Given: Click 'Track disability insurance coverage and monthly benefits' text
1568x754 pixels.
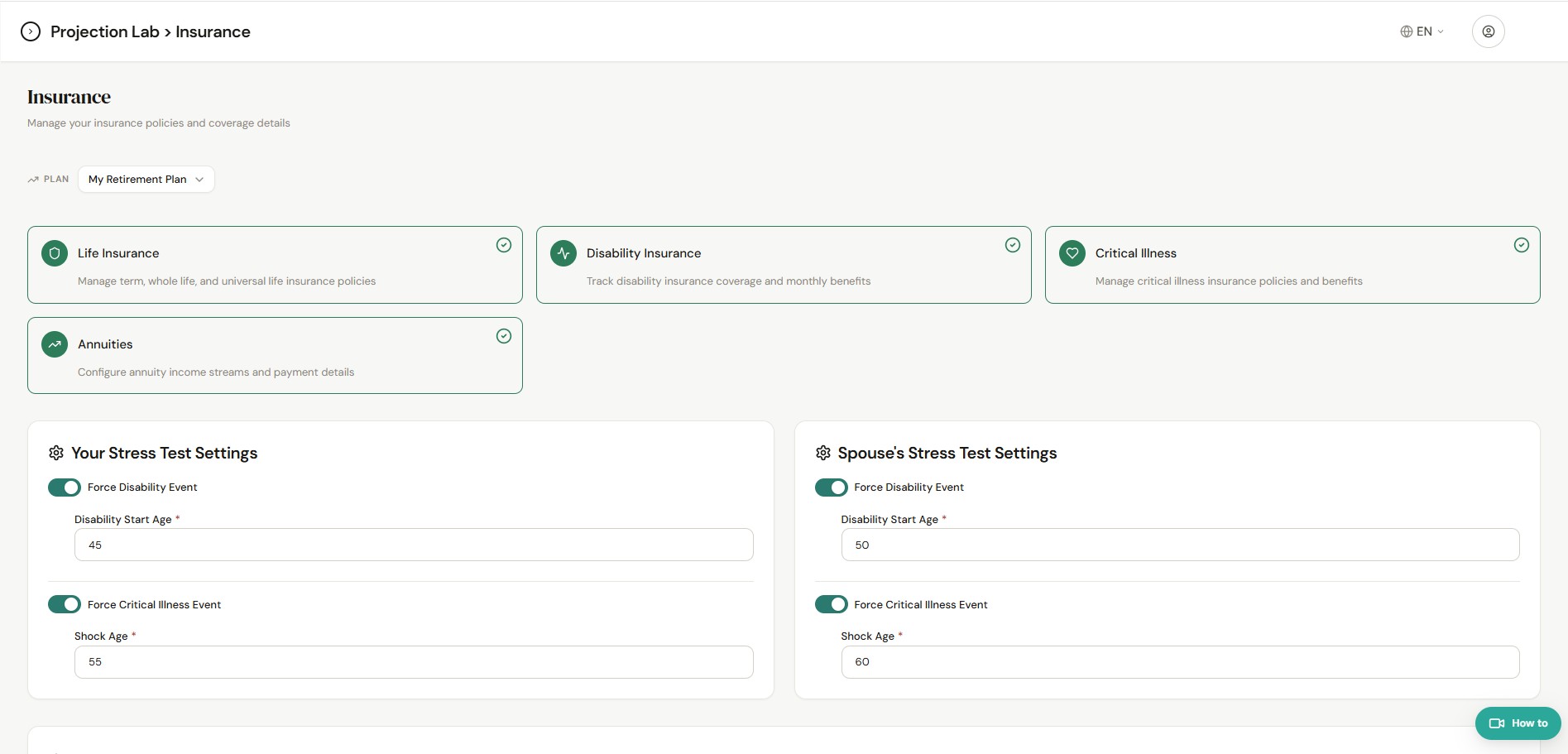Looking at the screenshot, I should [x=729, y=281].
